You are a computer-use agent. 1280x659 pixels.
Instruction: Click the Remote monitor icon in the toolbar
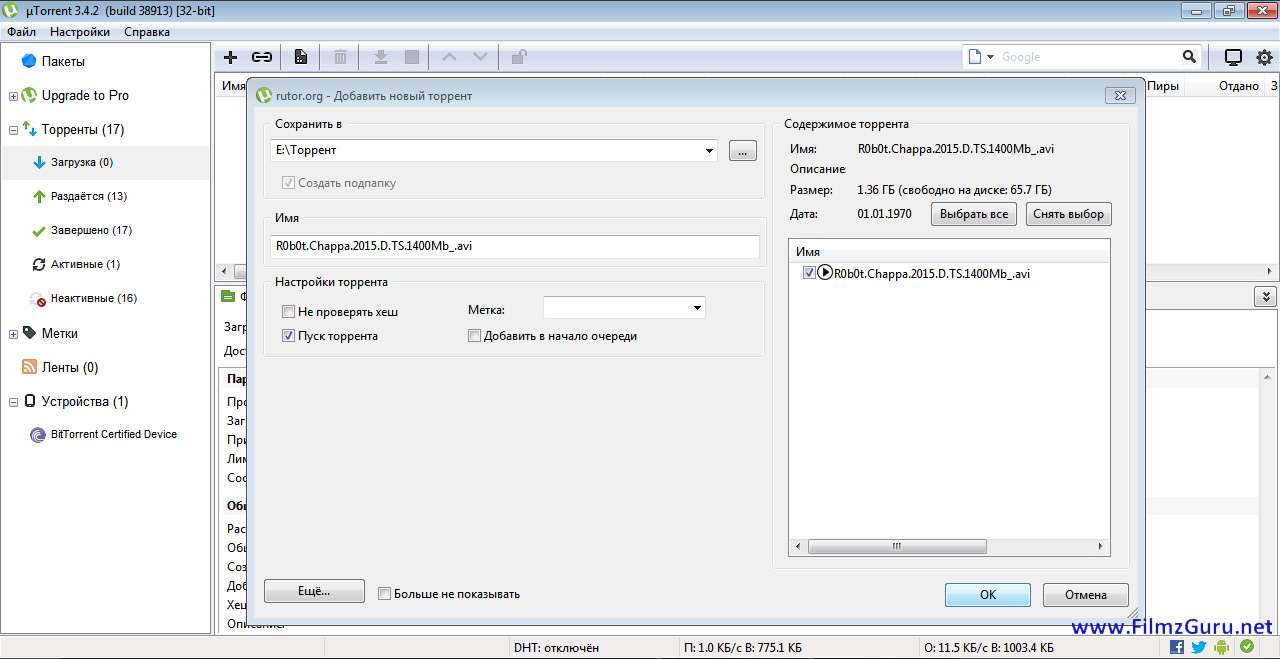point(1233,57)
